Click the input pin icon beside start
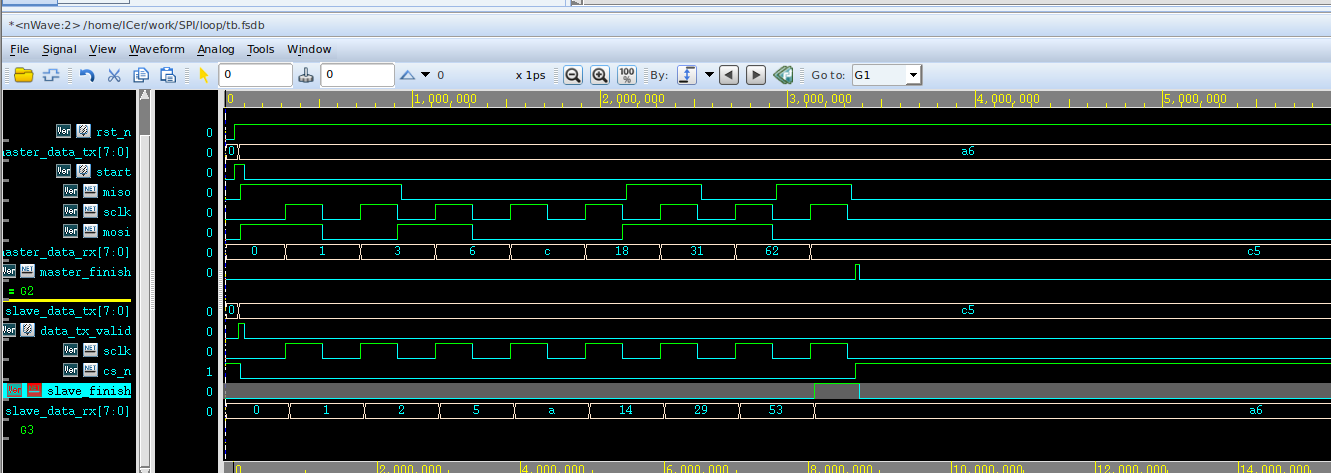This screenshot has height=473, width=1331. [83, 172]
